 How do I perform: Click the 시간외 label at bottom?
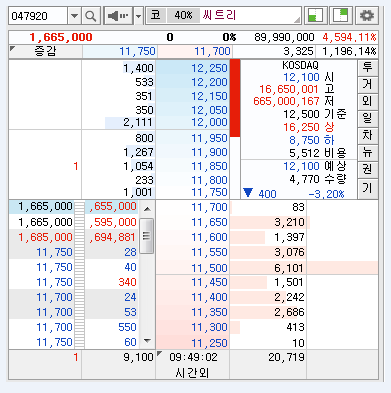[192, 372]
